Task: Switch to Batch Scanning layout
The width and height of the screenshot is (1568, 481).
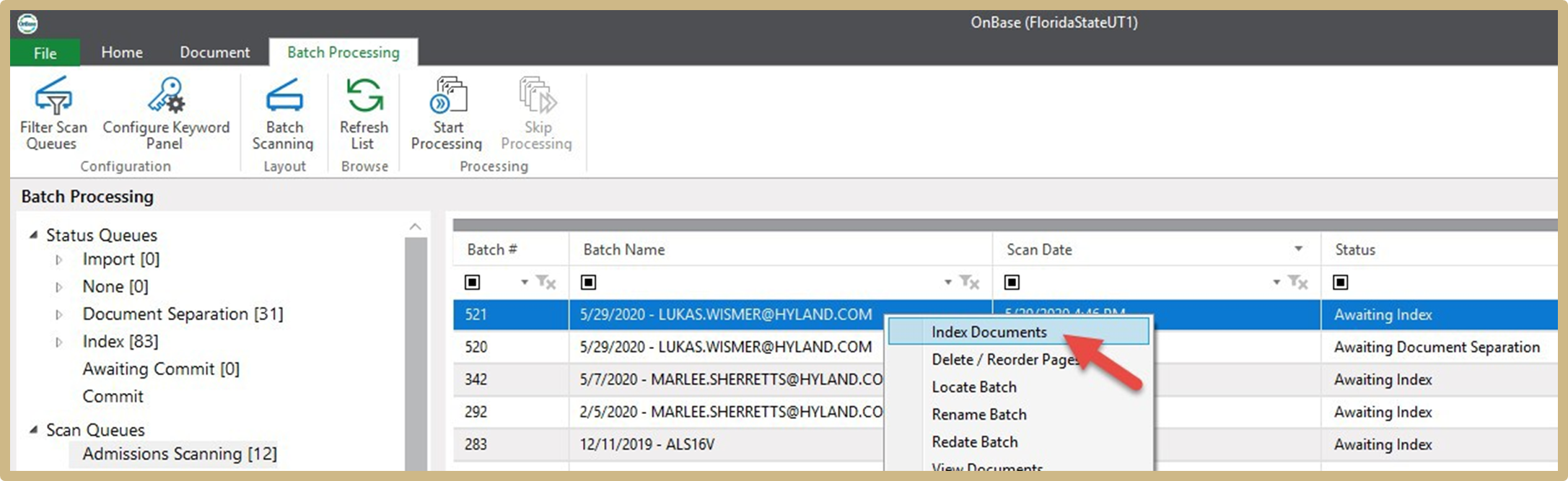Action: coord(284,113)
